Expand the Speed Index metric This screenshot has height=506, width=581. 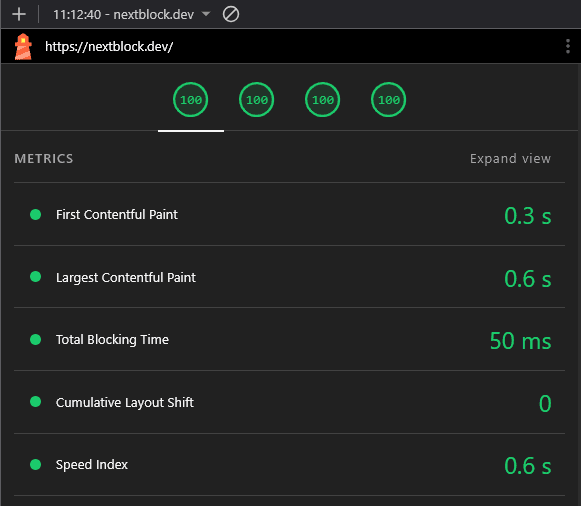coord(289,465)
